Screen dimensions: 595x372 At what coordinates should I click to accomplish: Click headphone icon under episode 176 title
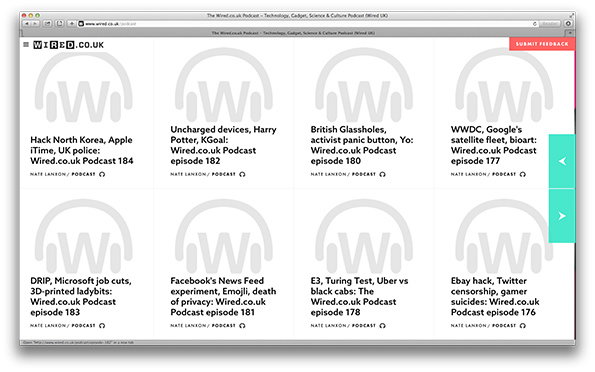[x=523, y=325]
